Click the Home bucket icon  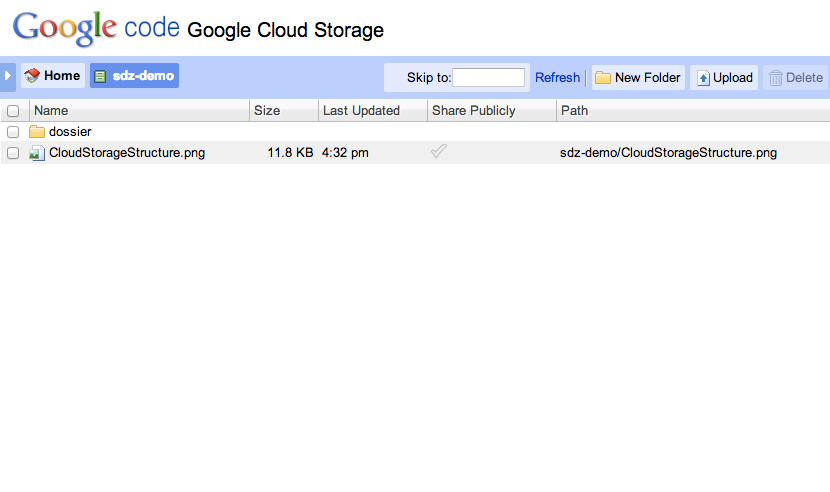(32, 76)
